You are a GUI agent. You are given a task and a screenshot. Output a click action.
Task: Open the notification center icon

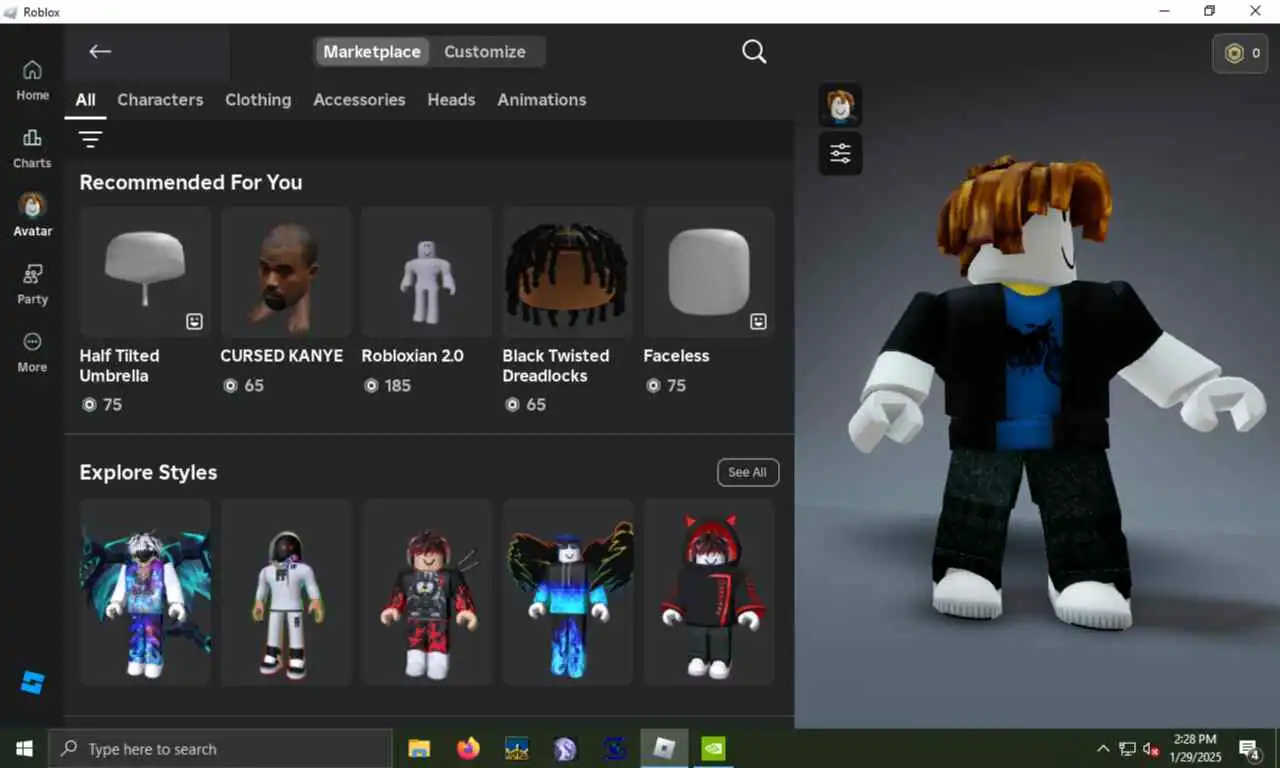click(x=1248, y=748)
